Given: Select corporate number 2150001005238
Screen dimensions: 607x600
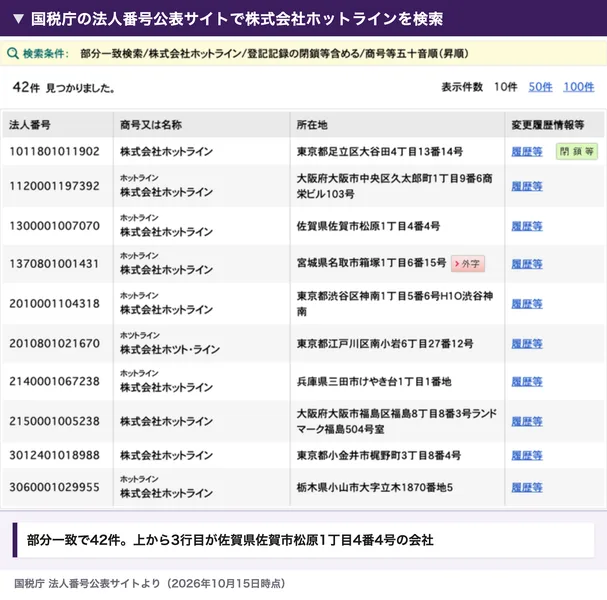Looking at the screenshot, I should (x=54, y=421).
